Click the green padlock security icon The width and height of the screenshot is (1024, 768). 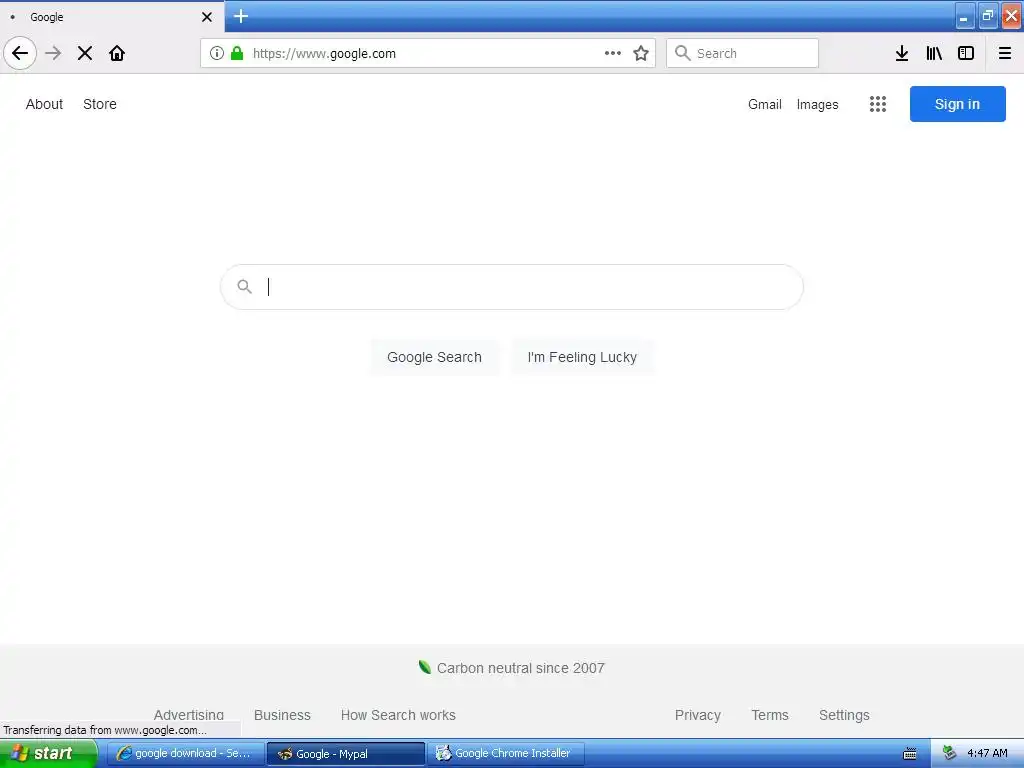tap(237, 53)
